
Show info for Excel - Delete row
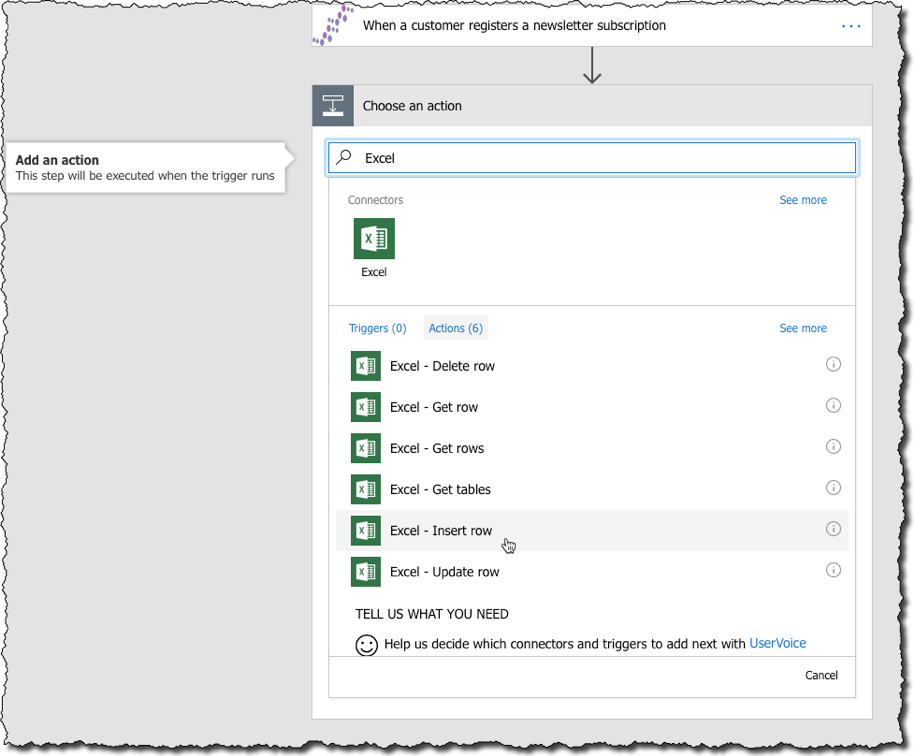[x=834, y=364]
